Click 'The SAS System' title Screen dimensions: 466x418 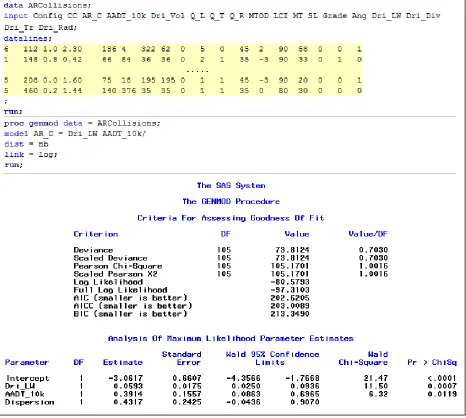point(231,185)
